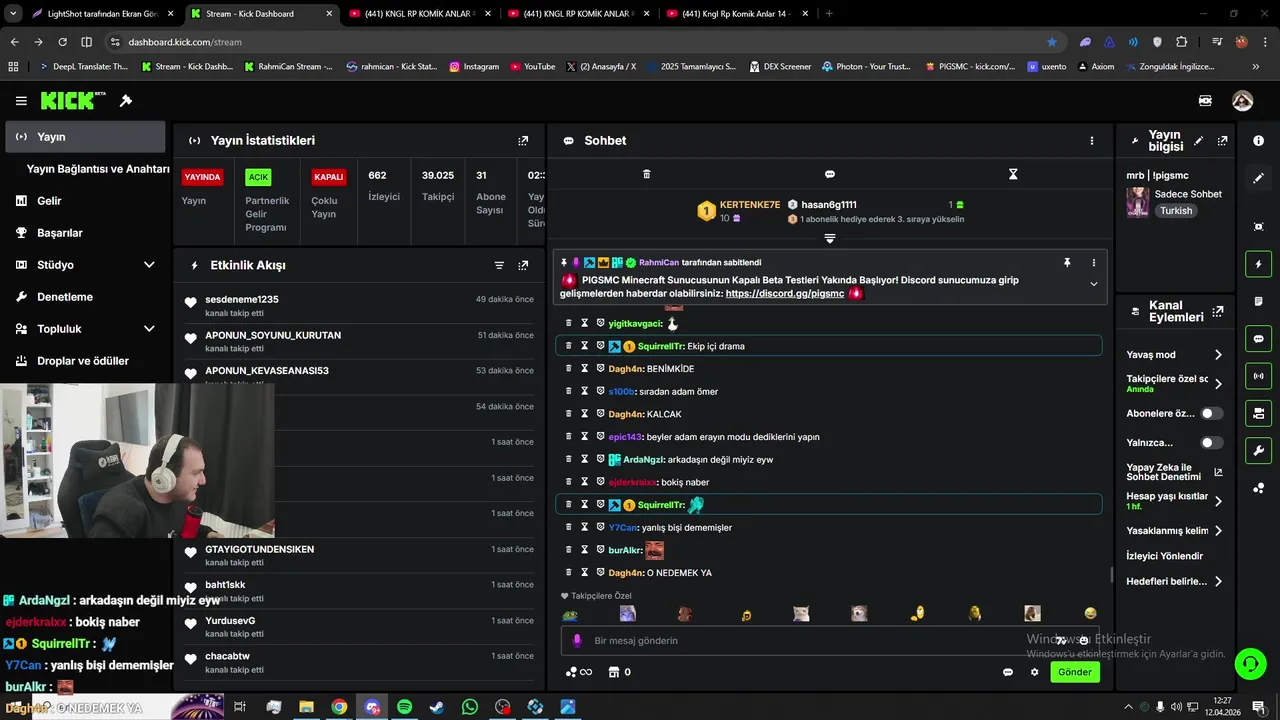Click the browser address bar
Screen dimensions: 1280x720
pos(580,42)
